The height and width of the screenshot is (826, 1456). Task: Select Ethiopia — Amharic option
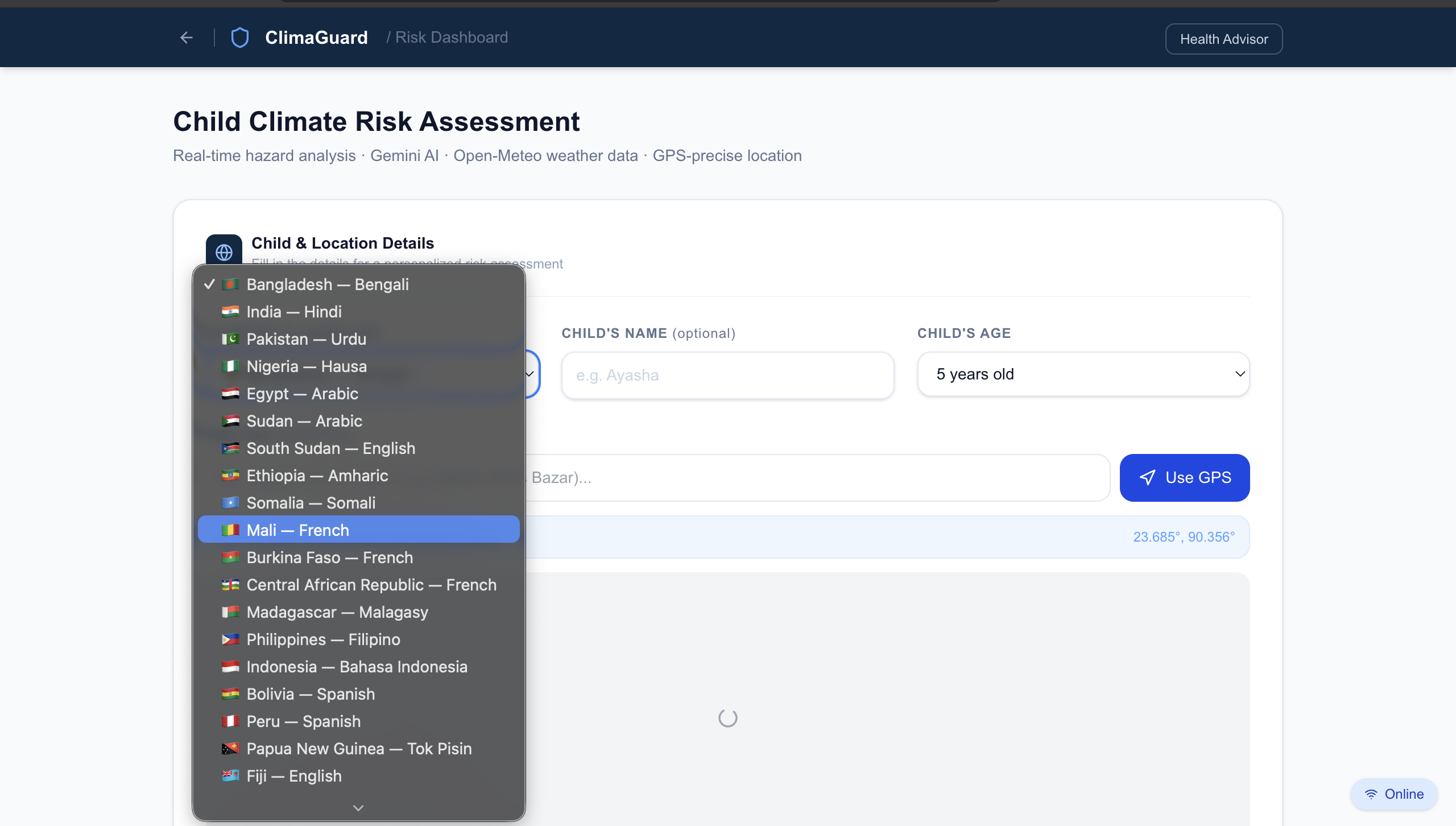pyautogui.click(x=358, y=476)
